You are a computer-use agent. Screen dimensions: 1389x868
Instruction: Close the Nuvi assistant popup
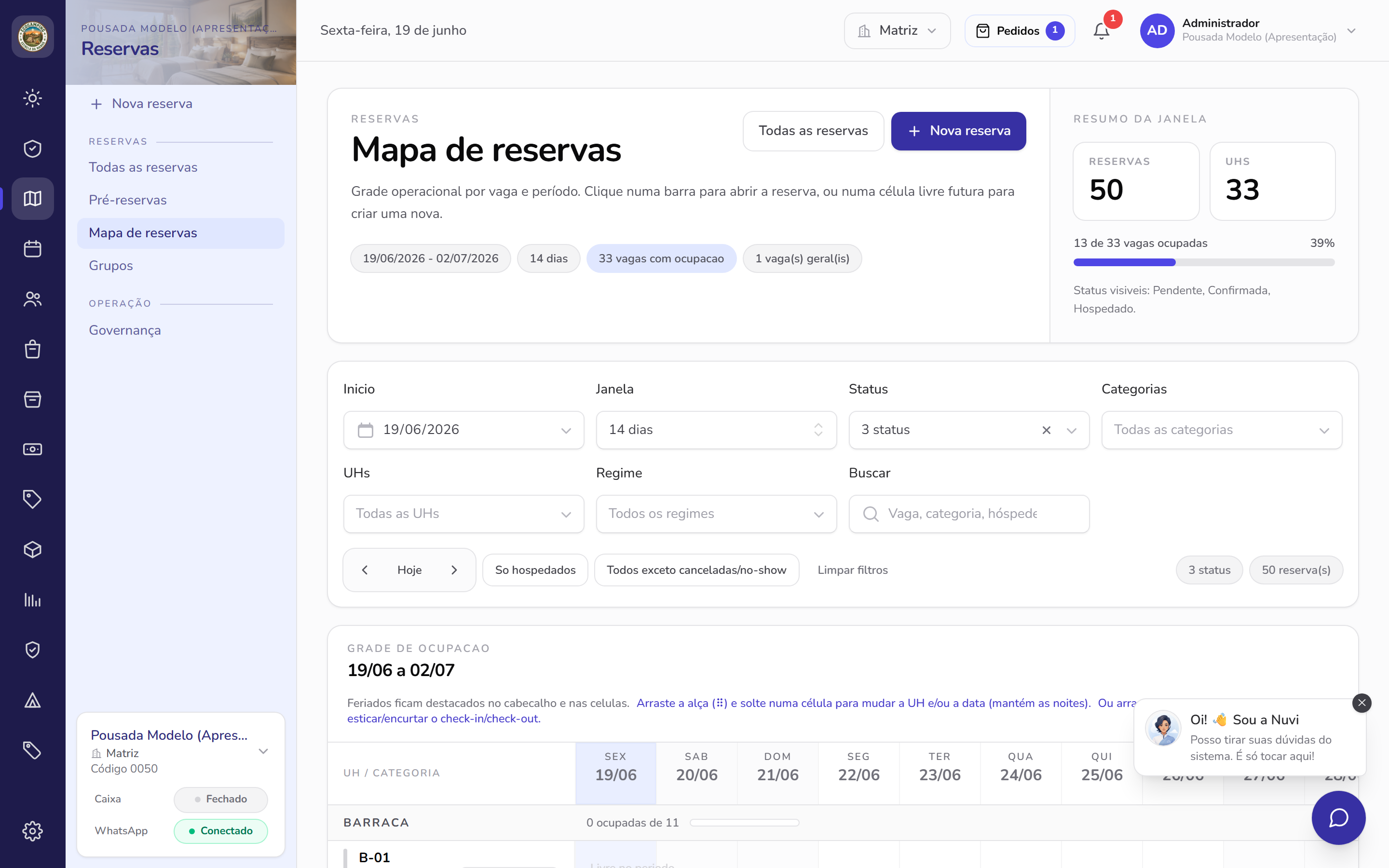[1362, 703]
